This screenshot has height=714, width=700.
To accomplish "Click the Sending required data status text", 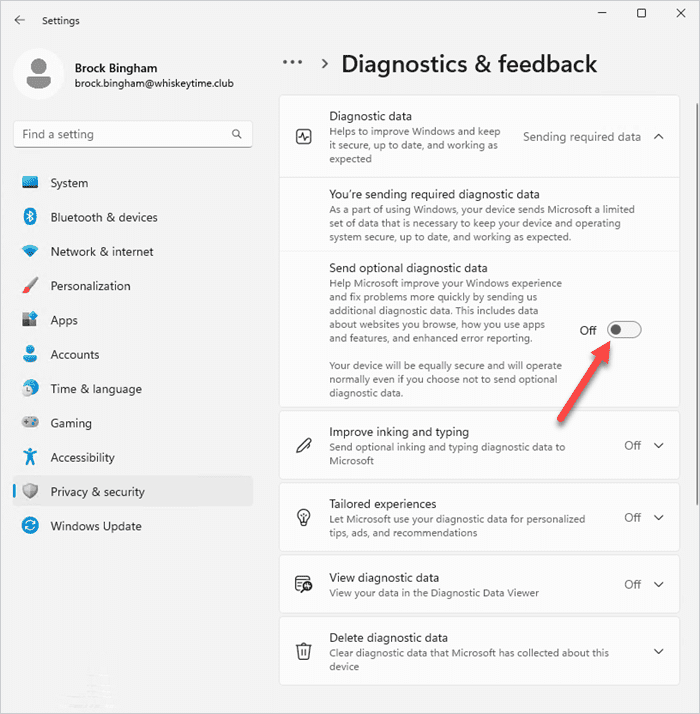I will tap(582, 137).
